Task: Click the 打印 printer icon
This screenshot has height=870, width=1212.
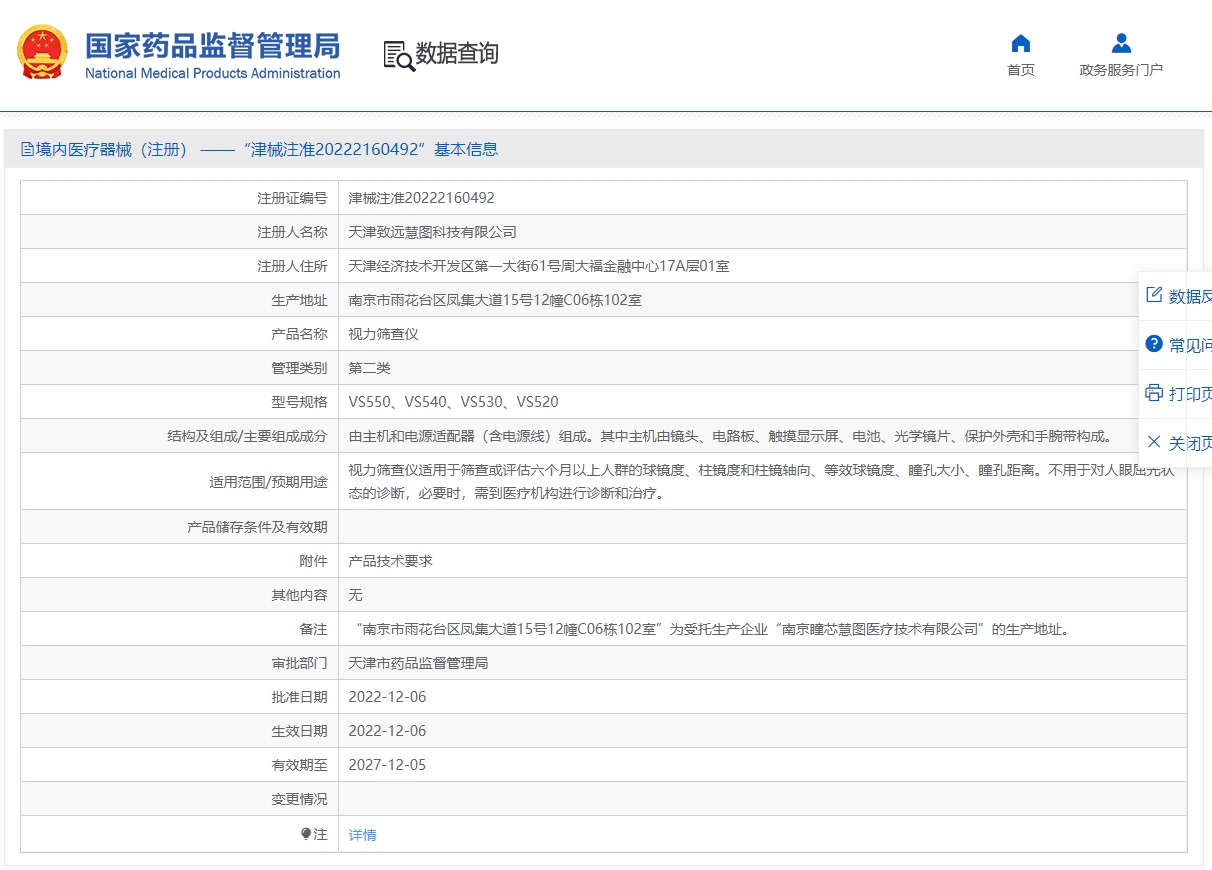Action: pyautogui.click(x=1154, y=393)
